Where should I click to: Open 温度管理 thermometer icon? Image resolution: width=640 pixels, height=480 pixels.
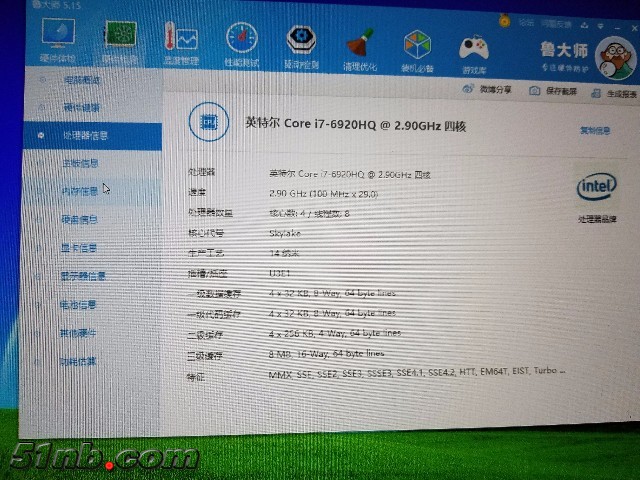coord(181,38)
